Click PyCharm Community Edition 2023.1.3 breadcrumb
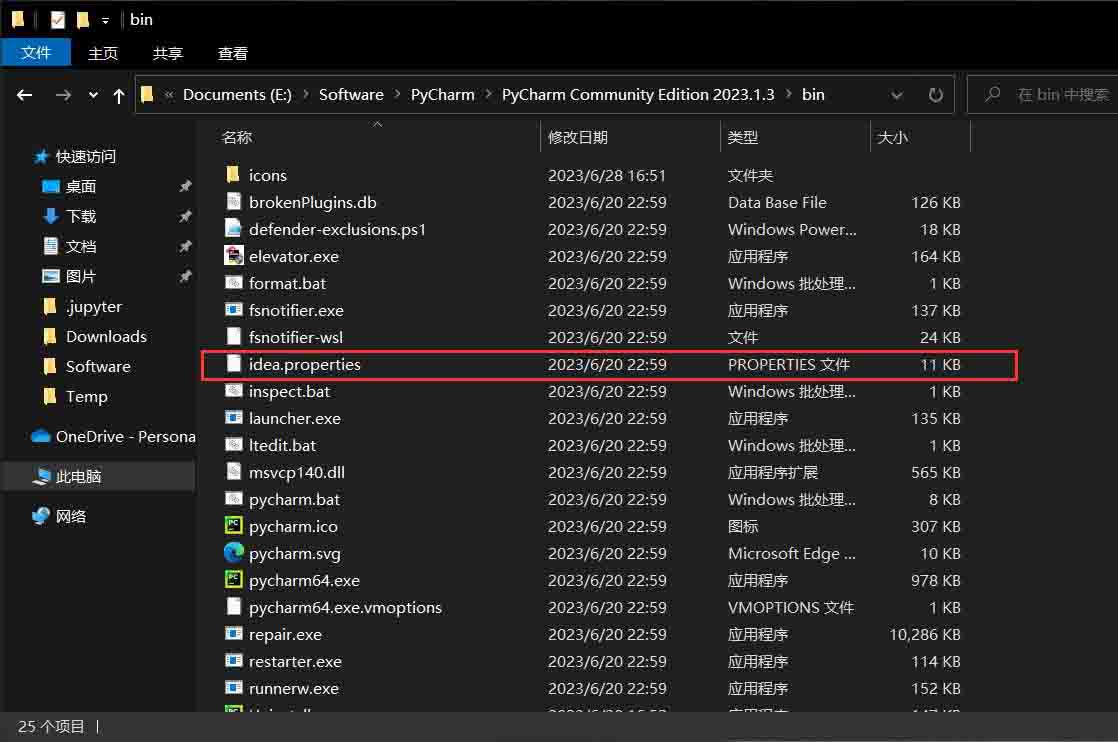The image size is (1118, 742). click(637, 95)
